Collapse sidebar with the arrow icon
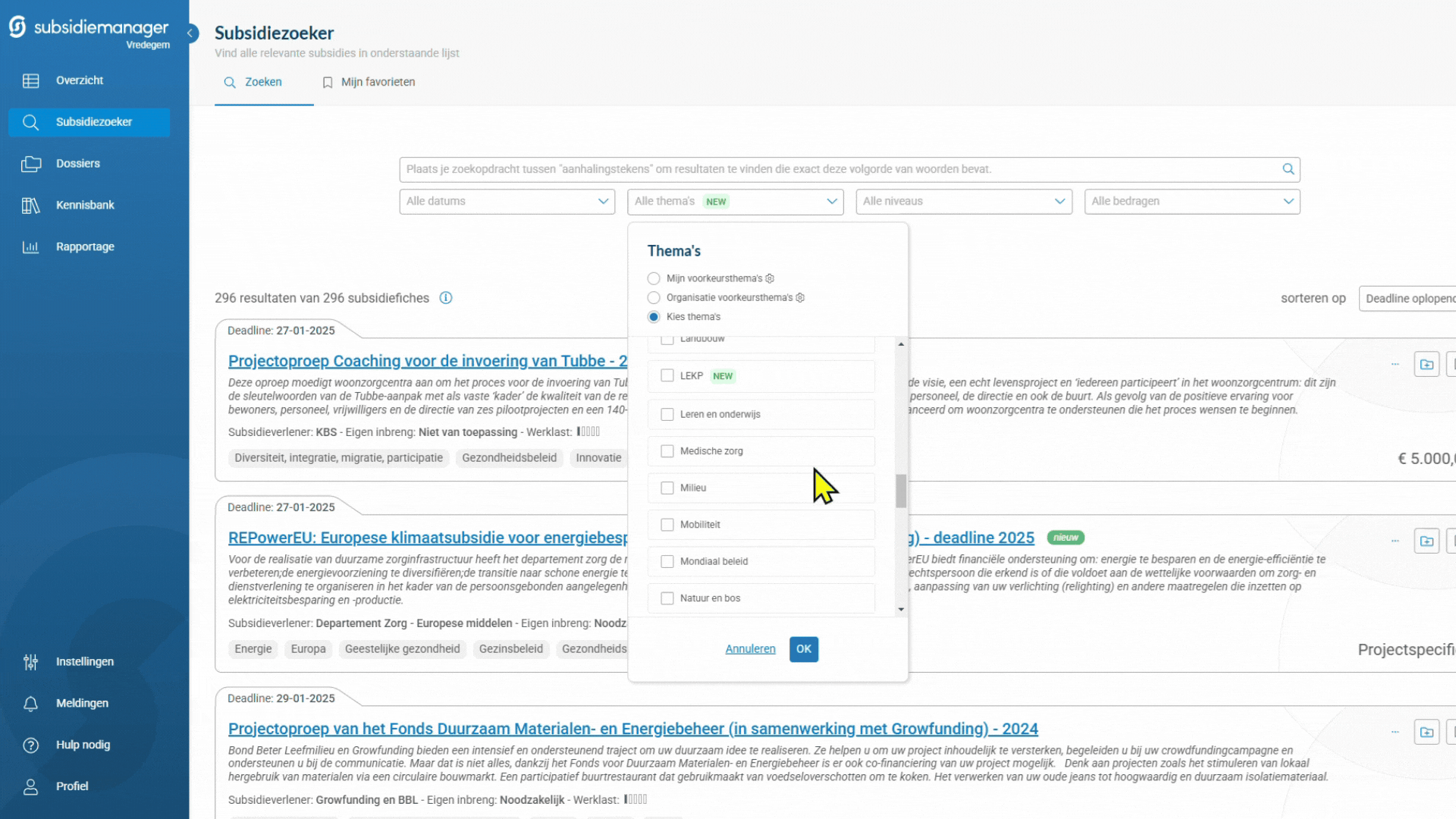Image resolution: width=1456 pixels, height=819 pixels. point(191,33)
